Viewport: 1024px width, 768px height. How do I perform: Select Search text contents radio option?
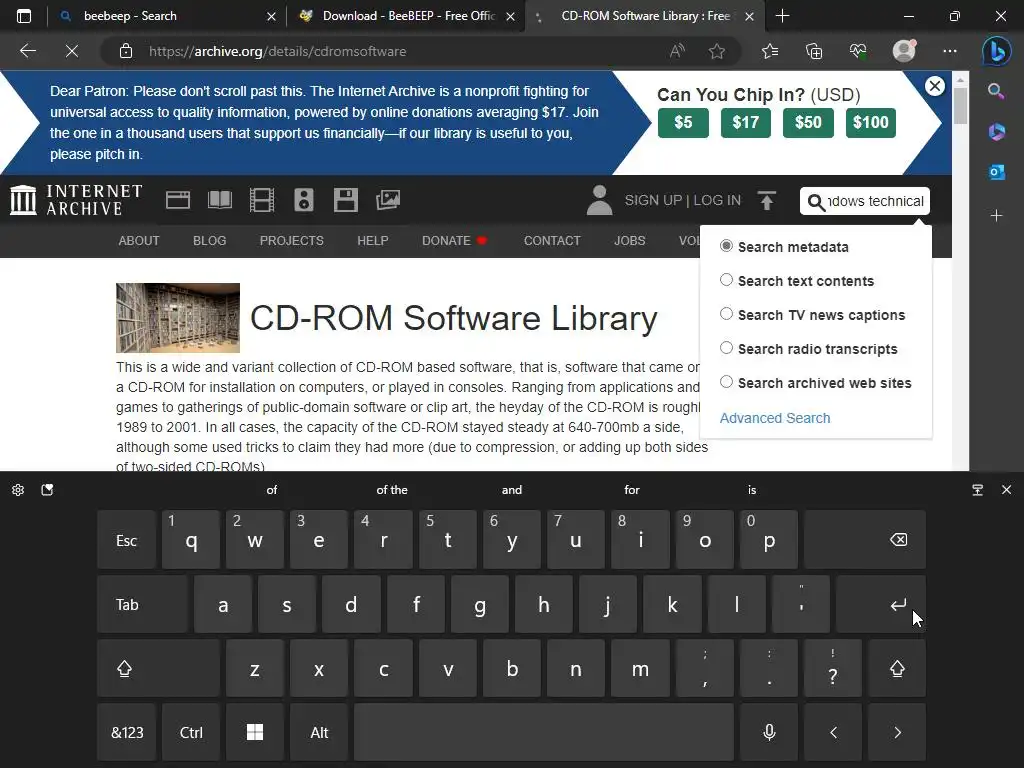(x=726, y=280)
